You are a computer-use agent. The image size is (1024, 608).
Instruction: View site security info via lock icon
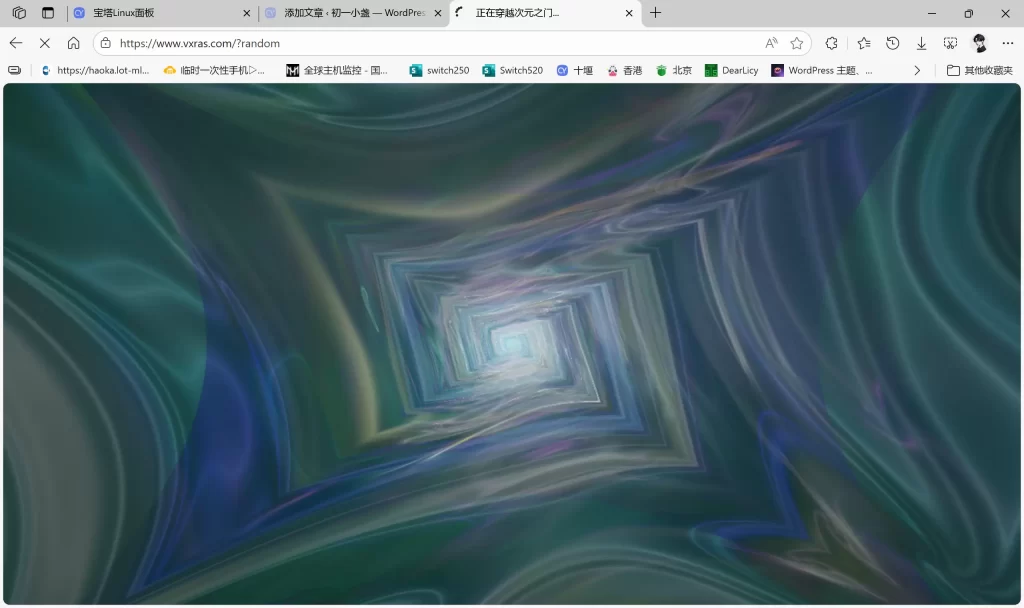pyautogui.click(x=105, y=43)
